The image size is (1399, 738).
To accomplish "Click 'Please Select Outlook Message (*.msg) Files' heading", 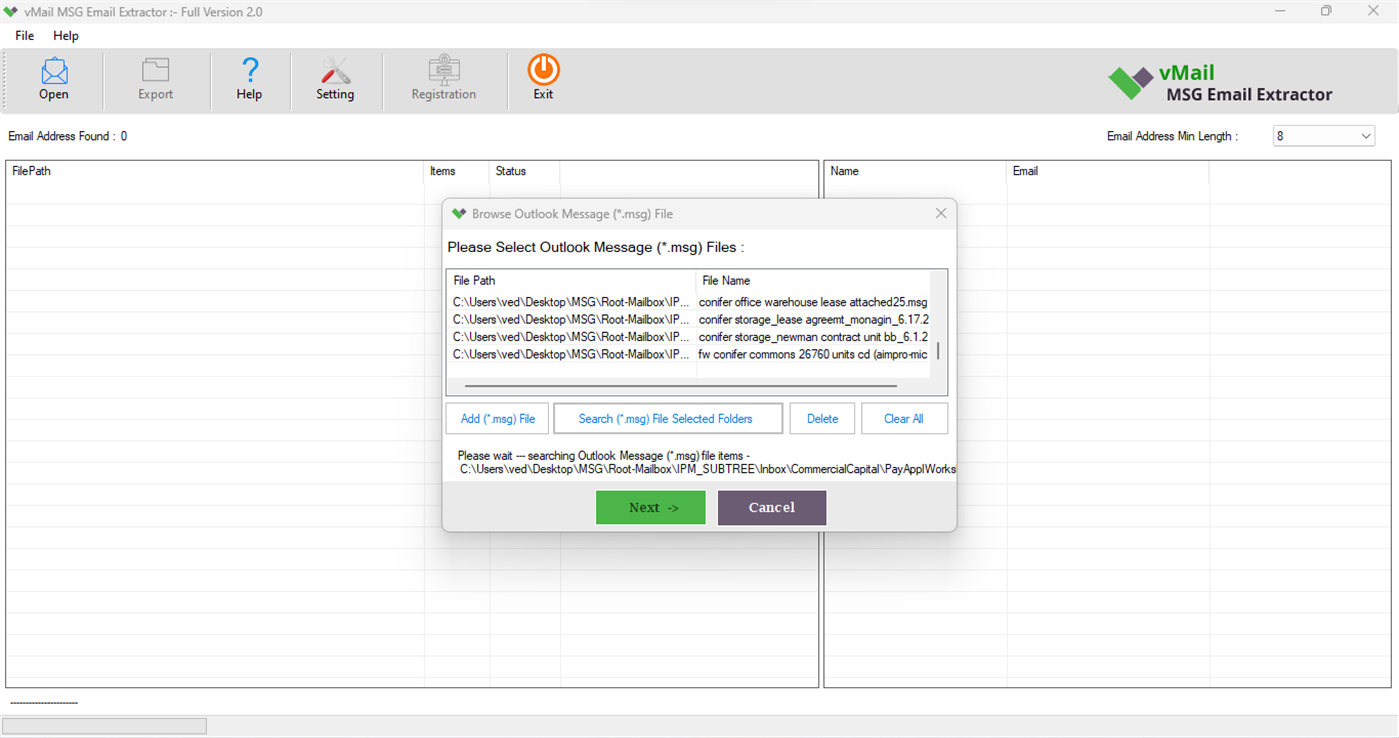I will [596, 247].
